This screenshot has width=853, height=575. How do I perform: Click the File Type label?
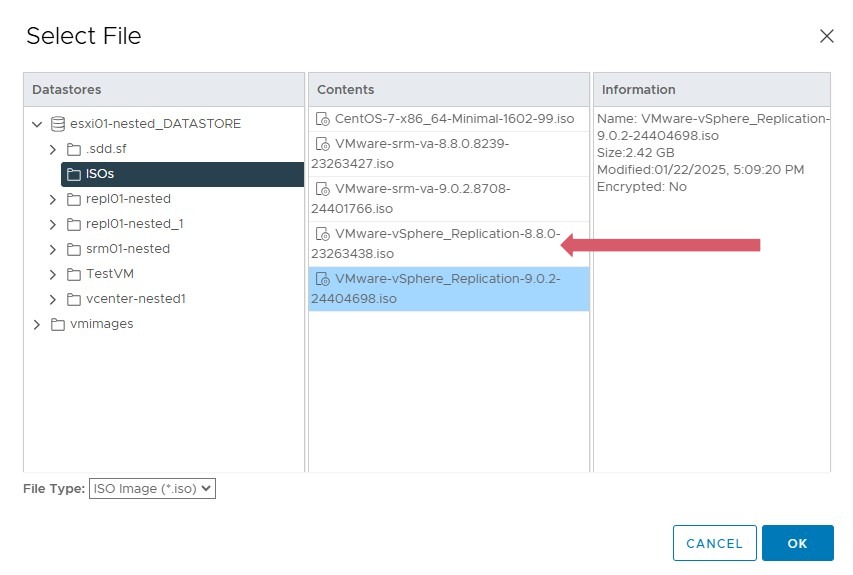click(x=54, y=489)
